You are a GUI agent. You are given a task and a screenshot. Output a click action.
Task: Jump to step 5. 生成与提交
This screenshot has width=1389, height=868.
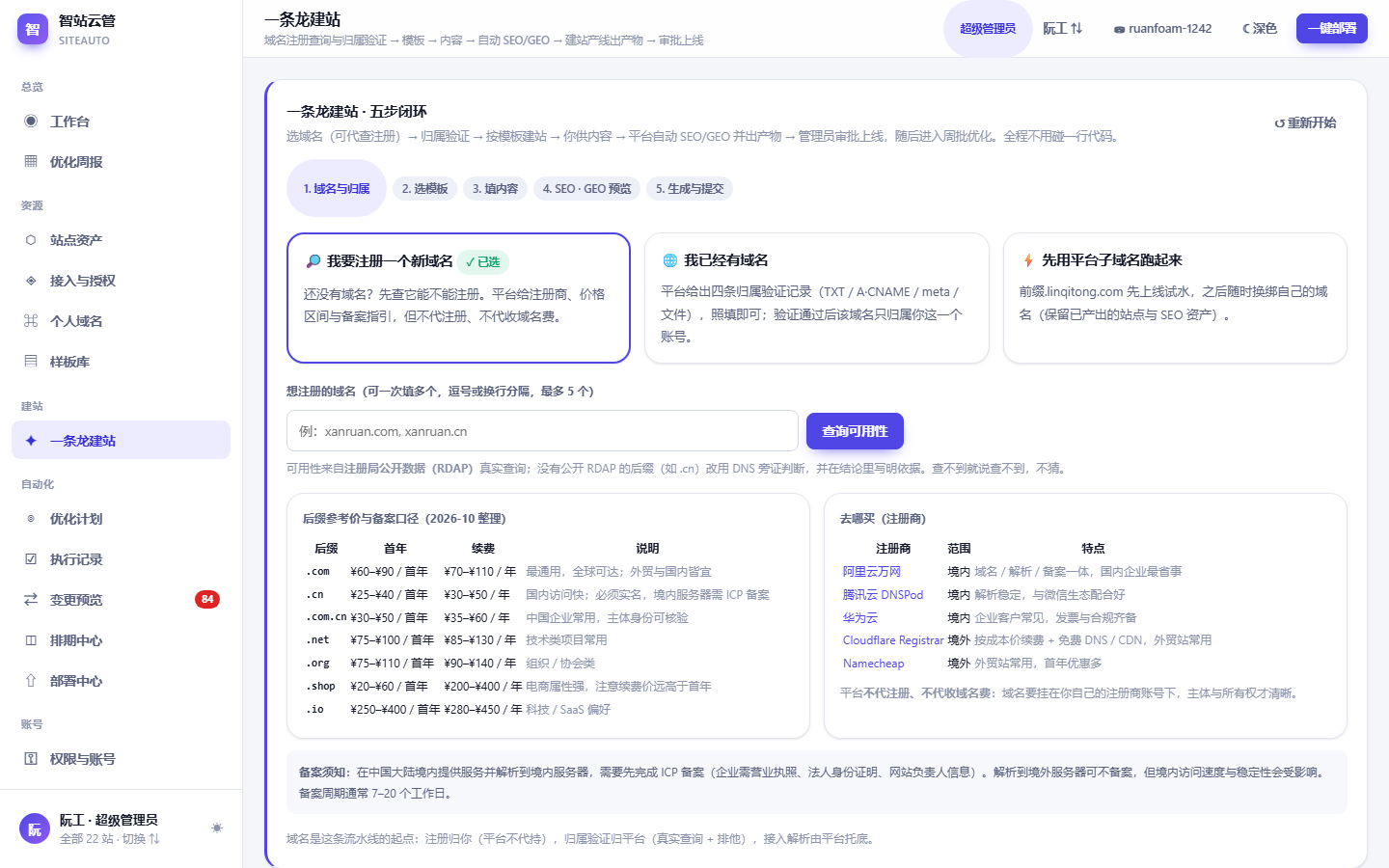point(690,189)
